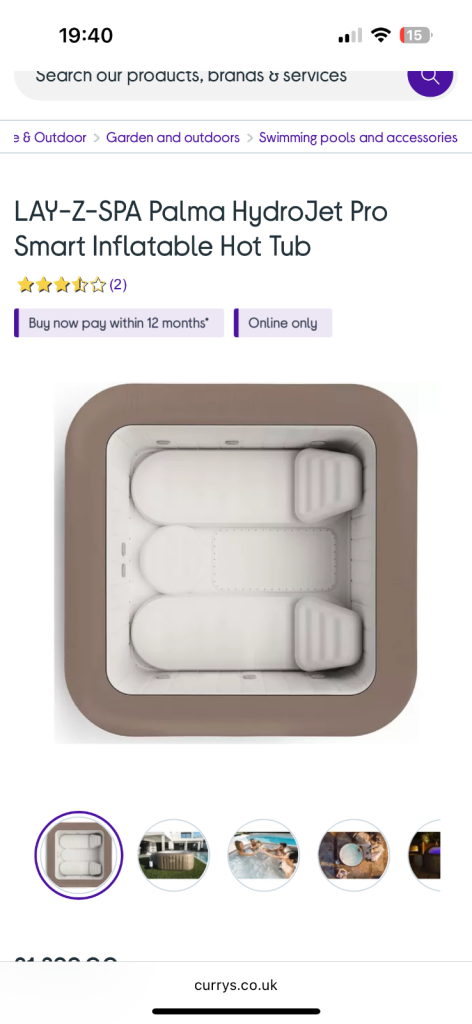472x1024 pixels.
Task: Tap Buy now pay within 12 months
Action: [x=119, y=323]
